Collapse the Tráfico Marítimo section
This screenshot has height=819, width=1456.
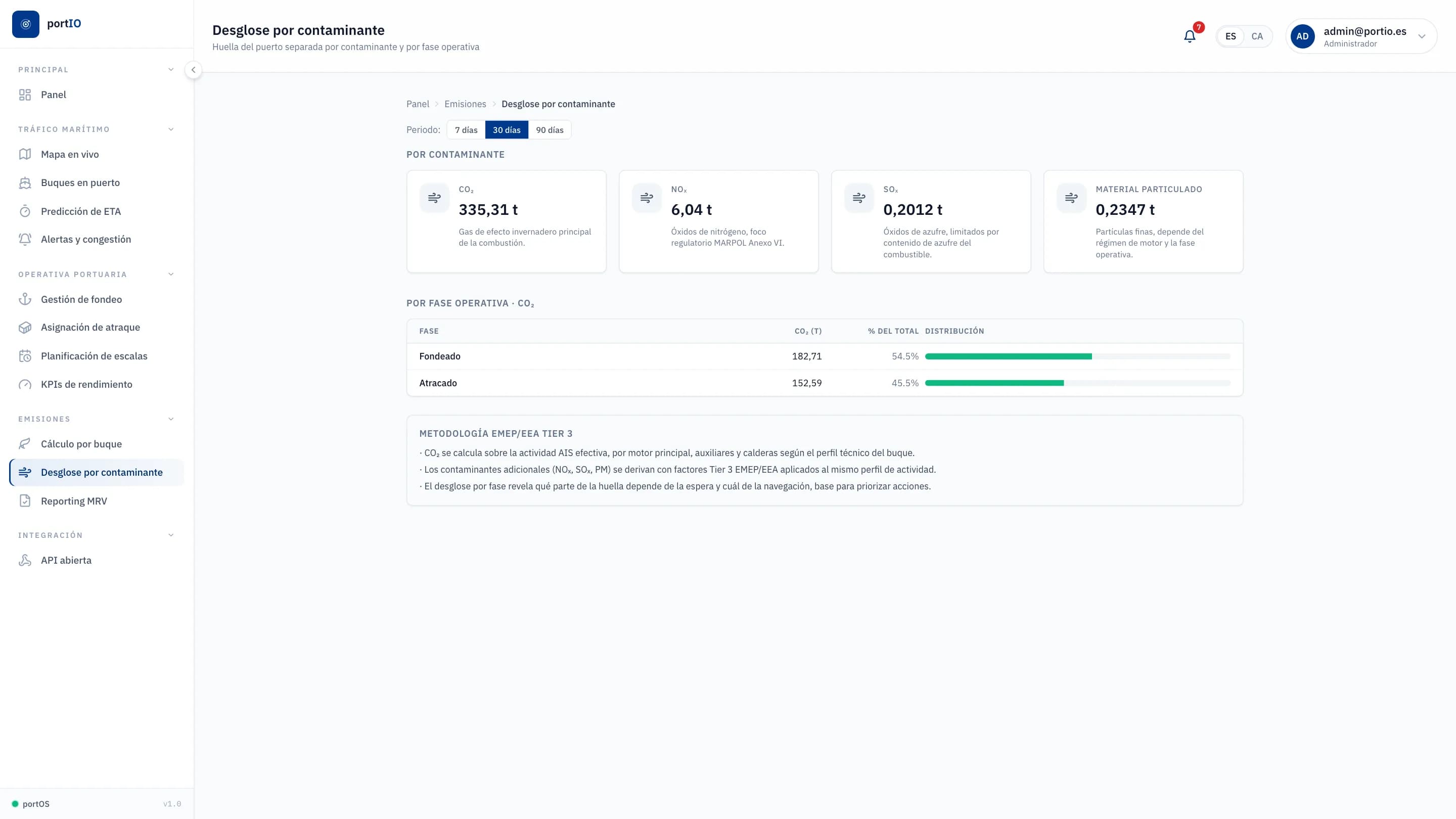pyautogui.click(x=171, y=129)
